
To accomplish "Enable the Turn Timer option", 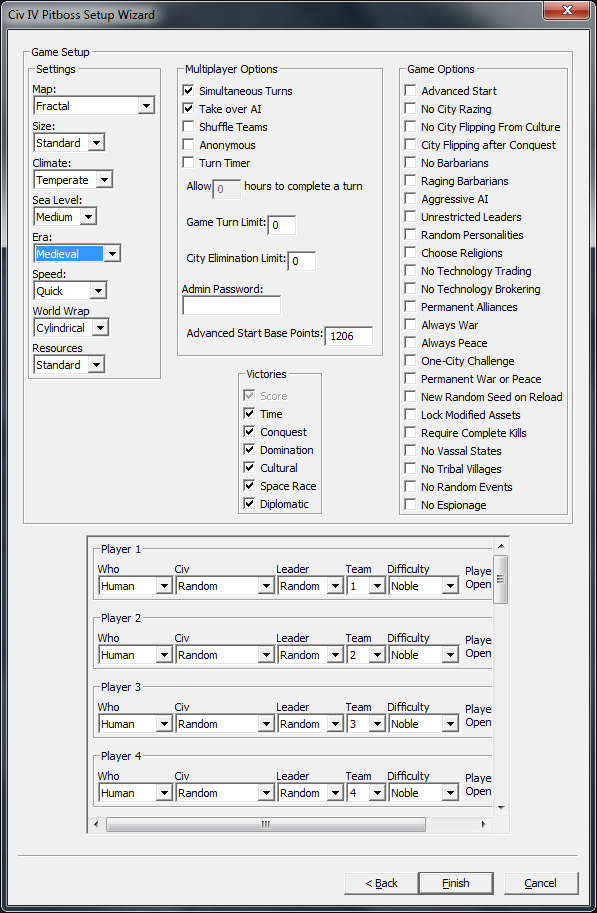I will 188,163.
